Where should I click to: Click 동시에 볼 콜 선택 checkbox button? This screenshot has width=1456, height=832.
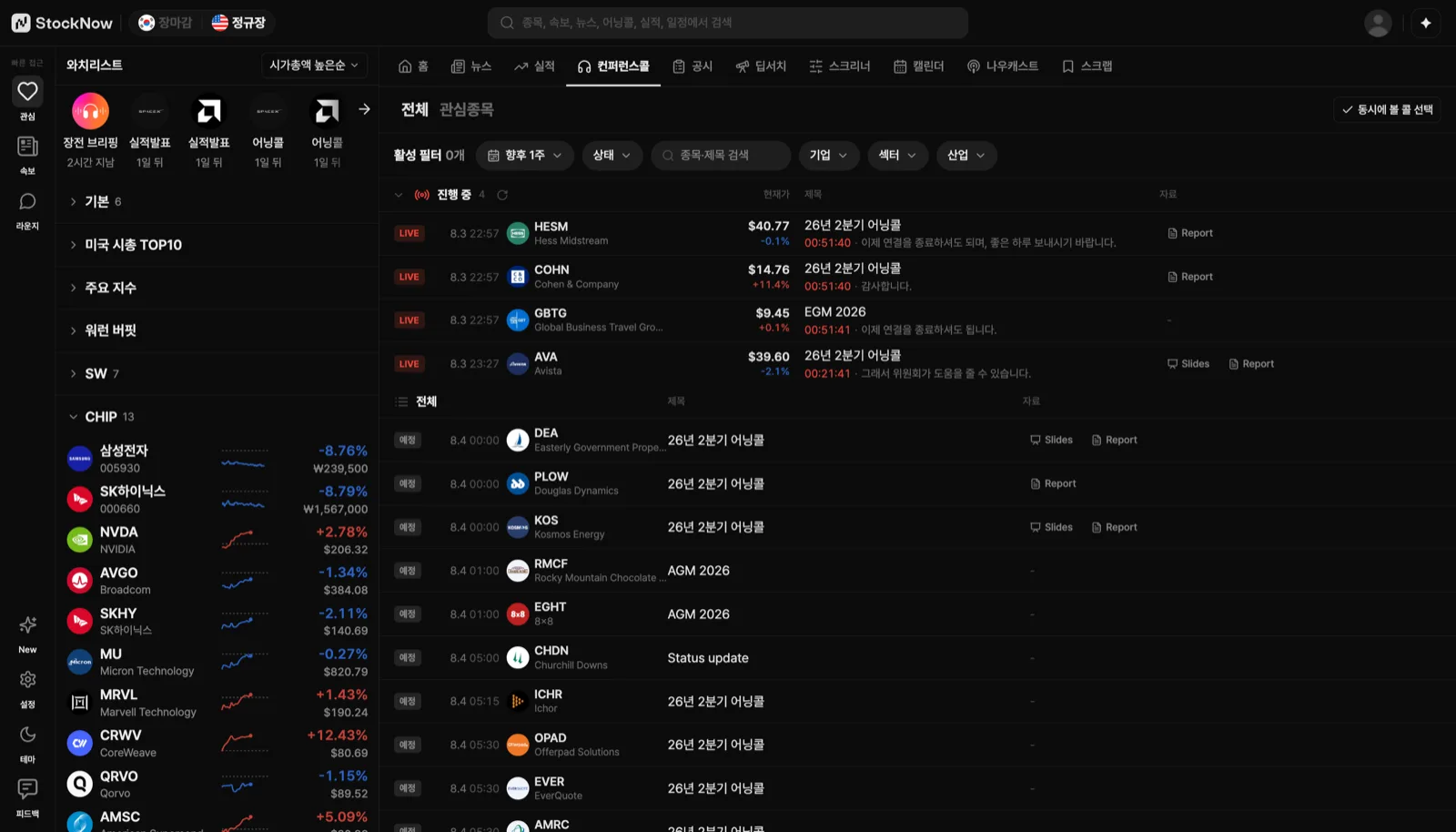click(1387, 109)
